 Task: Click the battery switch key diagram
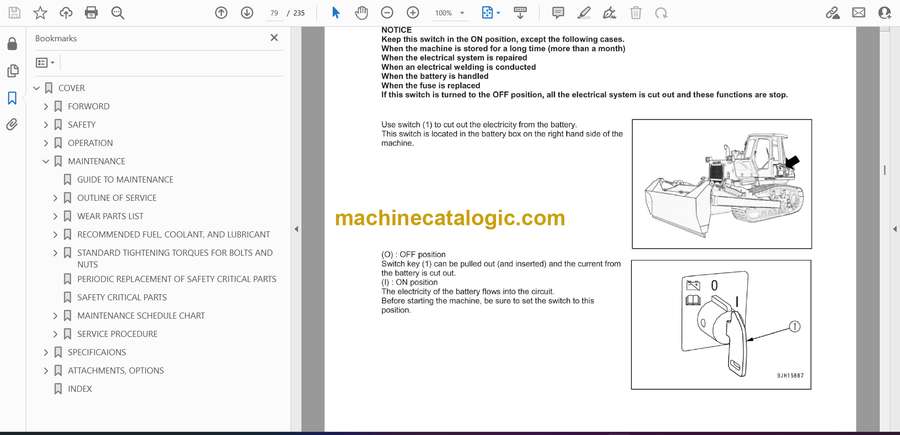coord(721,325)
